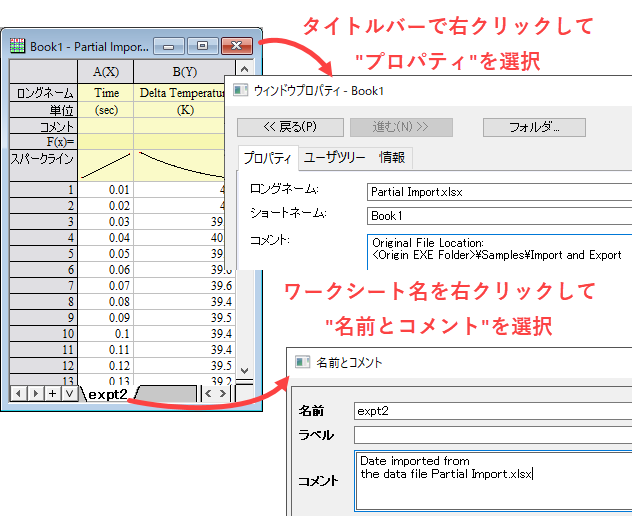Click the ショートネーム field 'Book1'
This screenshot has height=516, width=632.
point(499,216)
